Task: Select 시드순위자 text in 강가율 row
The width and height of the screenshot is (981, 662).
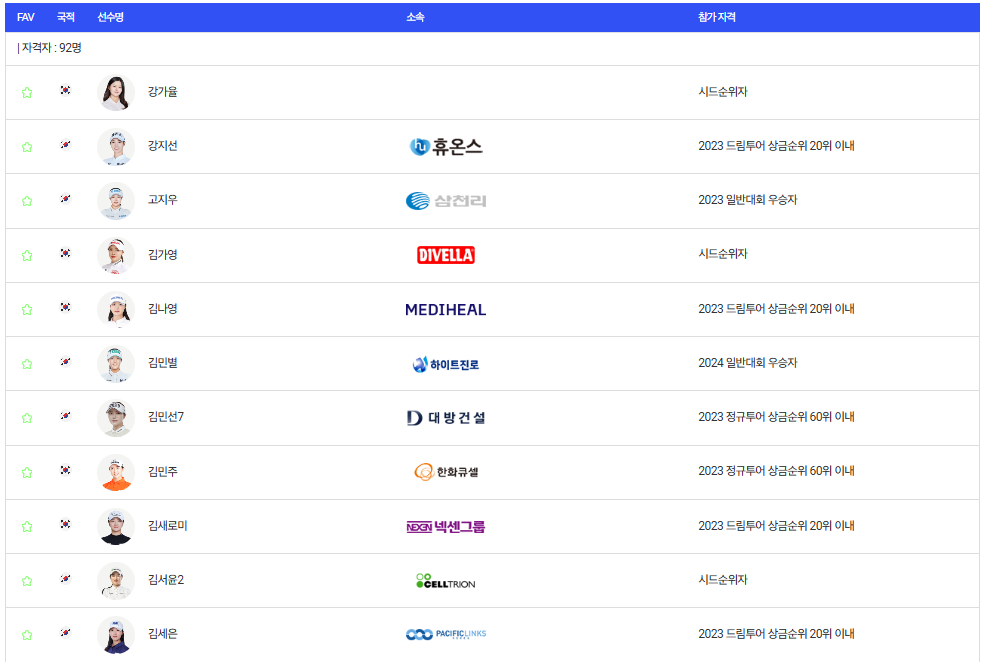Action: 723,91
